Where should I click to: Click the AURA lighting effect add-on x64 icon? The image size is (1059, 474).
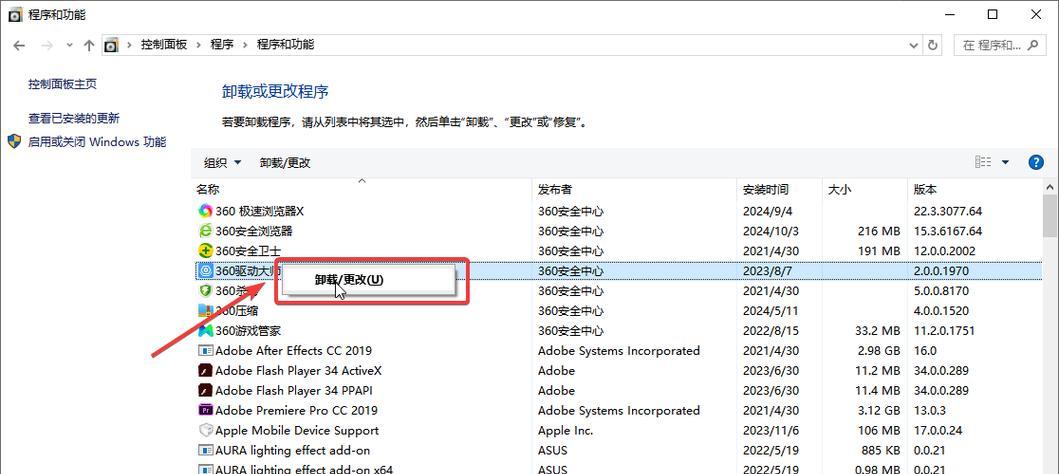click(x=205, y=469)
